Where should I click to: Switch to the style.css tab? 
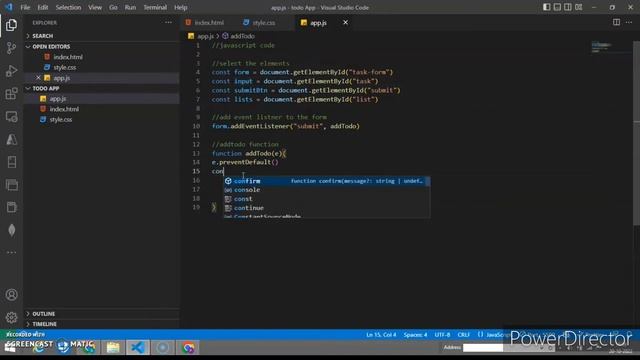pyautogui.click(x=263, y=22)
